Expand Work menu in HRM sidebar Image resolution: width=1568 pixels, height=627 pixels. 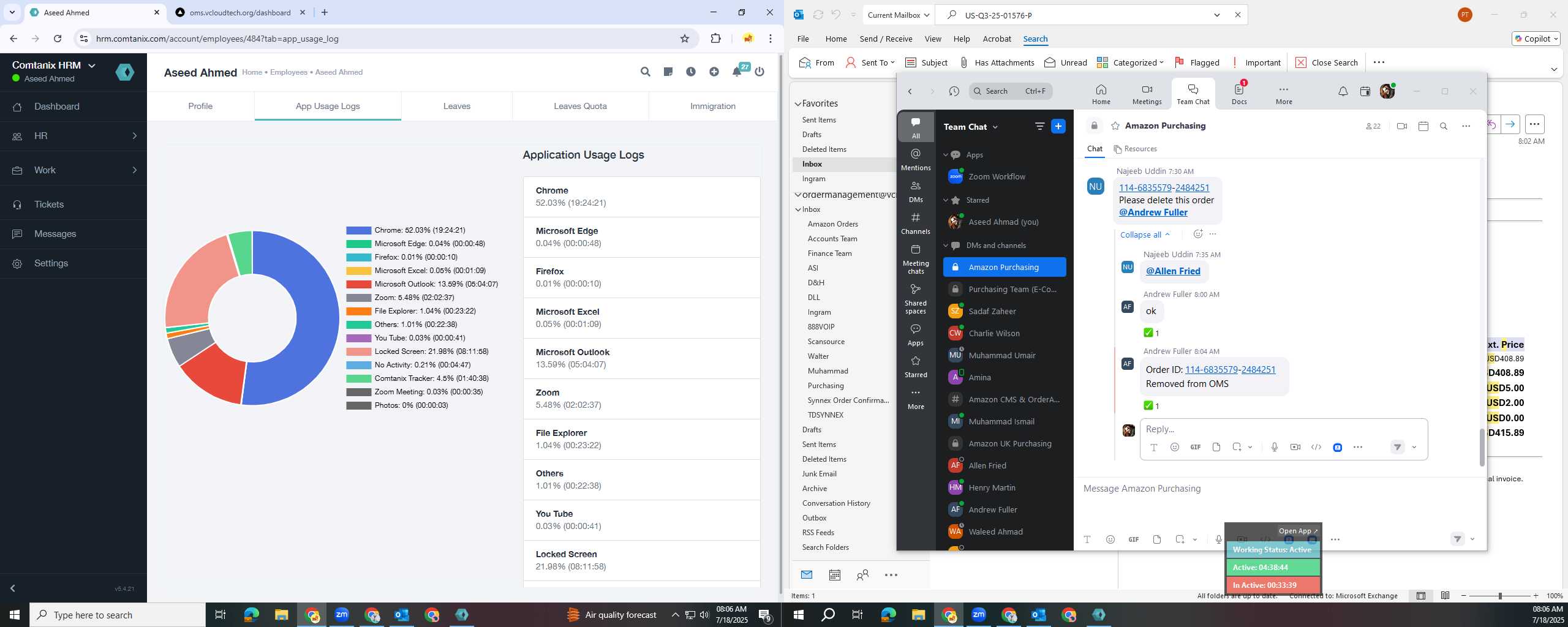pos(73,170)
